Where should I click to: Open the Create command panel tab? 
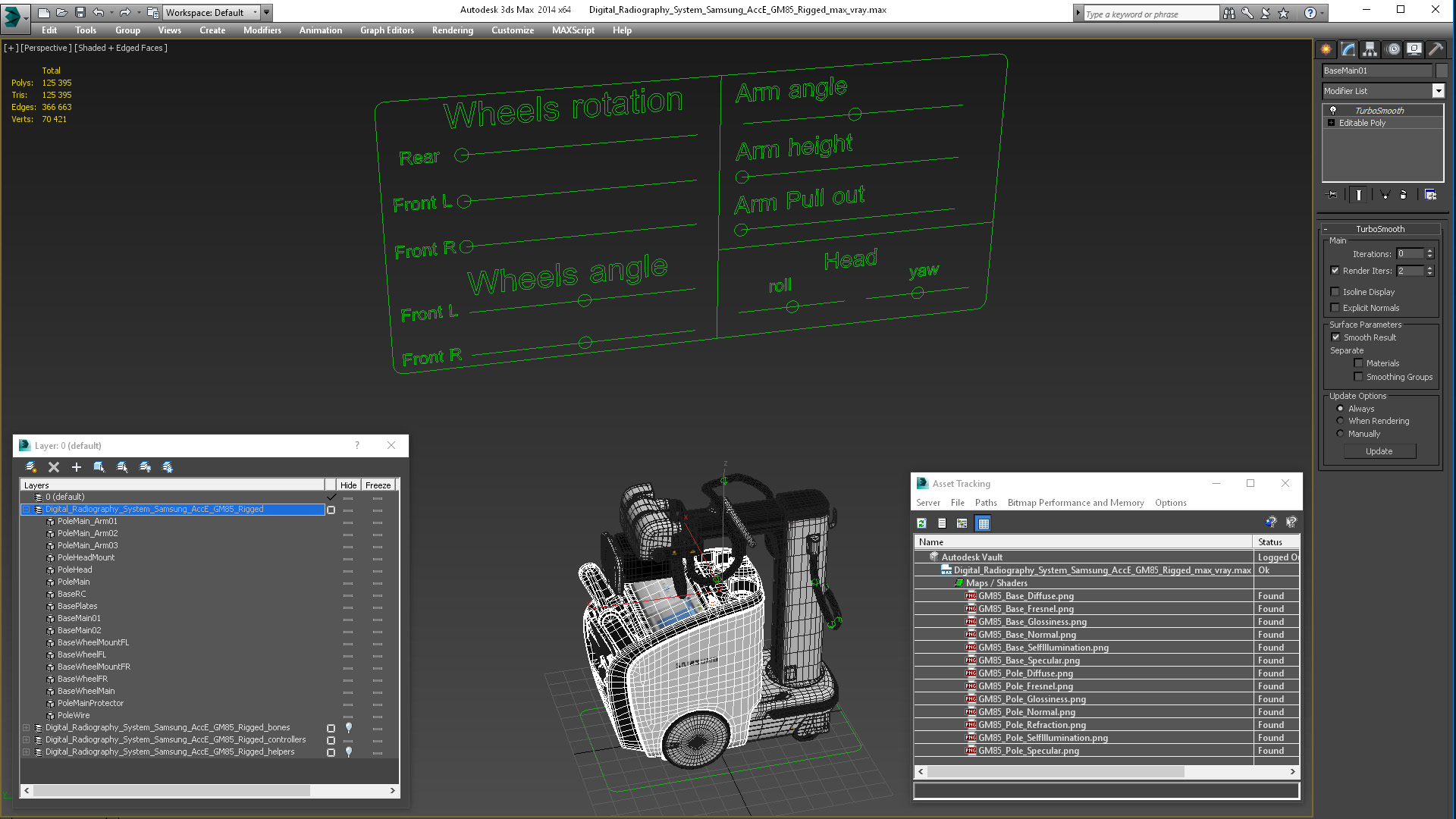[1326, 49]
